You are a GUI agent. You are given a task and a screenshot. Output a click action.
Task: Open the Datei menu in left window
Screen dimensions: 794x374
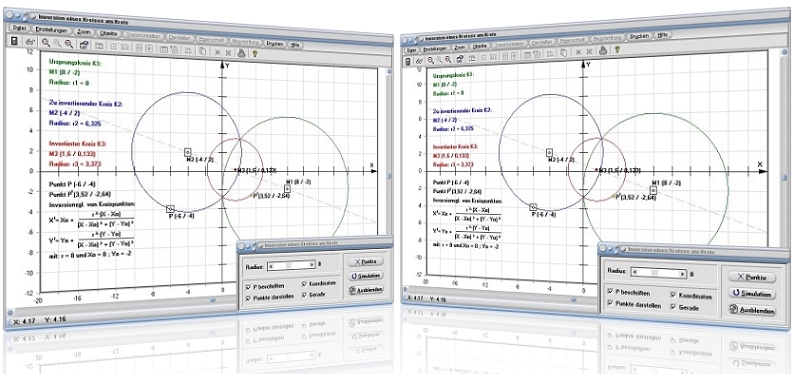19,28
